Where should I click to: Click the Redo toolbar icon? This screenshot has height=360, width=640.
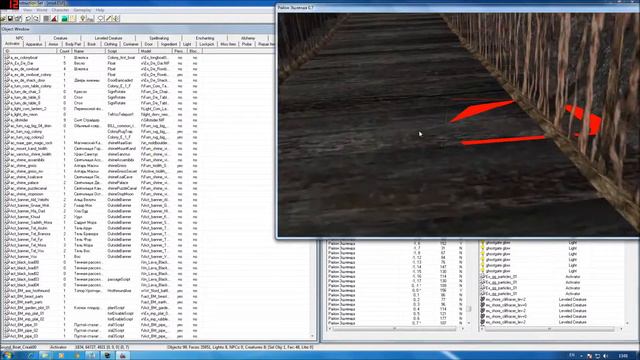36,18
